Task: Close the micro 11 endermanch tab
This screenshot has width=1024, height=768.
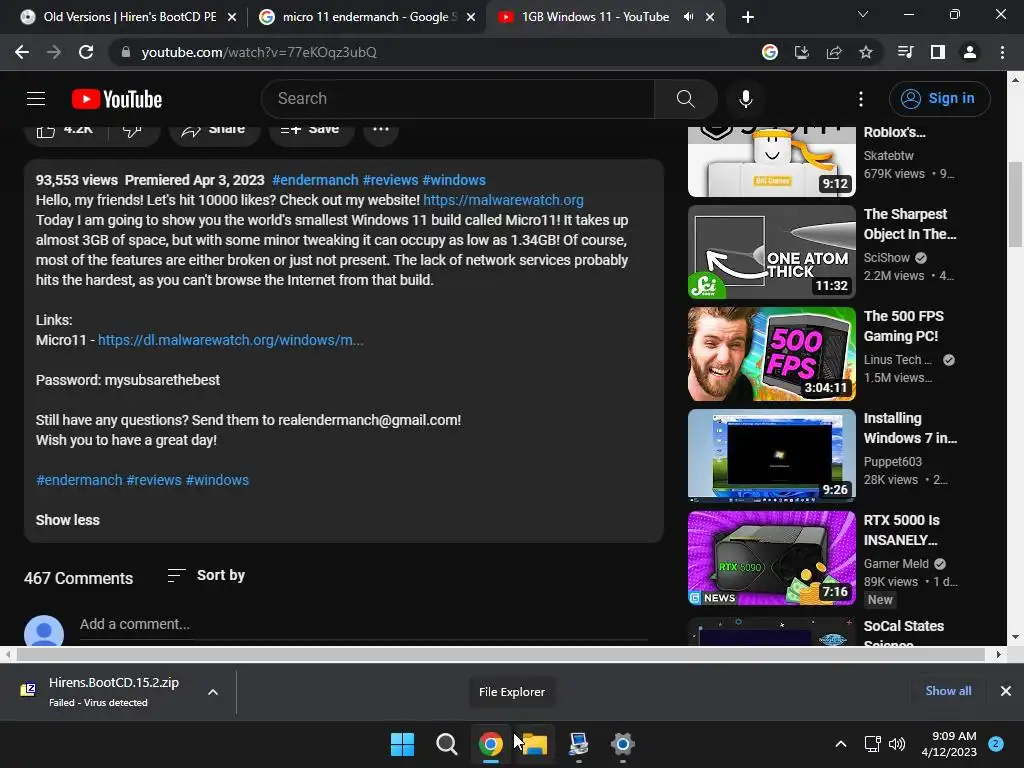Action: click(471, 17)
